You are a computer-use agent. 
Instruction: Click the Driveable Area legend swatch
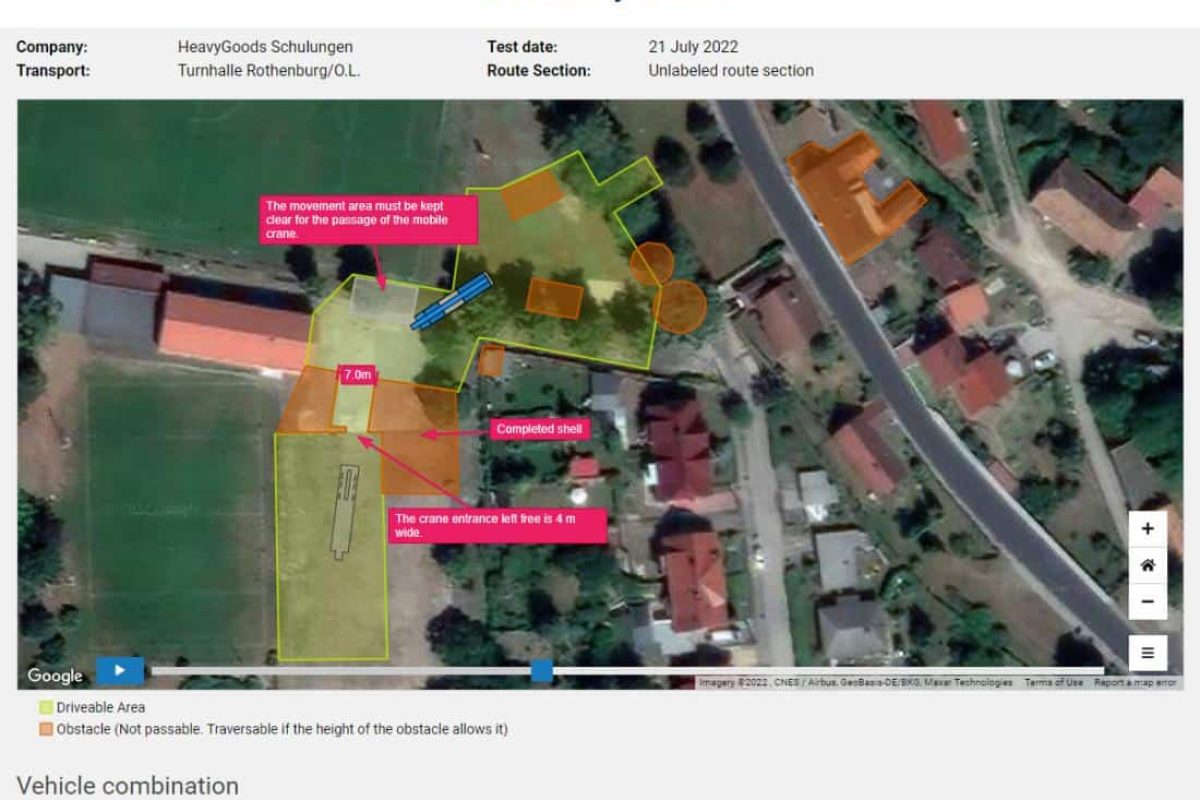(46, 708)
